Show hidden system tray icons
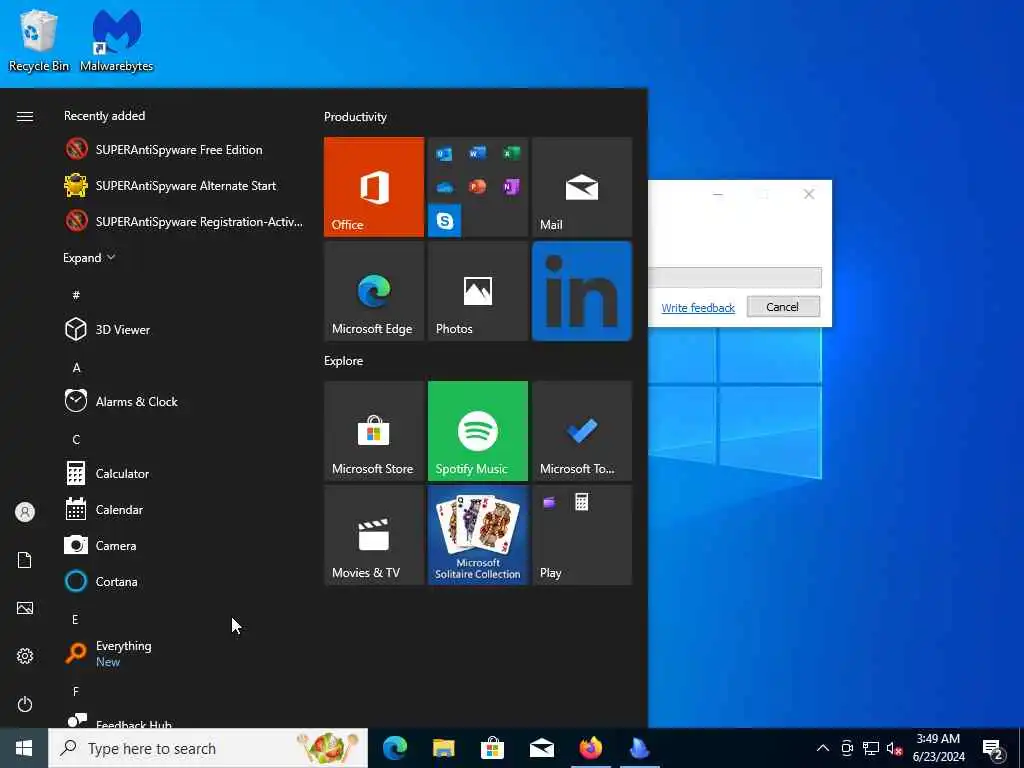Viewport: 1024px width, 768px height. [x=823, y=748]
